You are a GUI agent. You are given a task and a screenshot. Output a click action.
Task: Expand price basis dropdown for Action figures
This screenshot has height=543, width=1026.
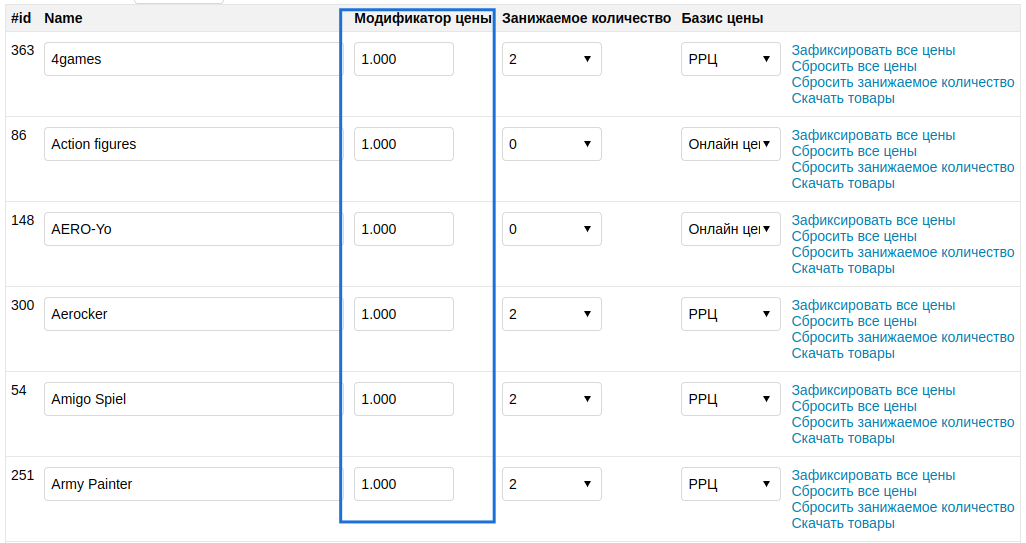click(x=730, y=144)
